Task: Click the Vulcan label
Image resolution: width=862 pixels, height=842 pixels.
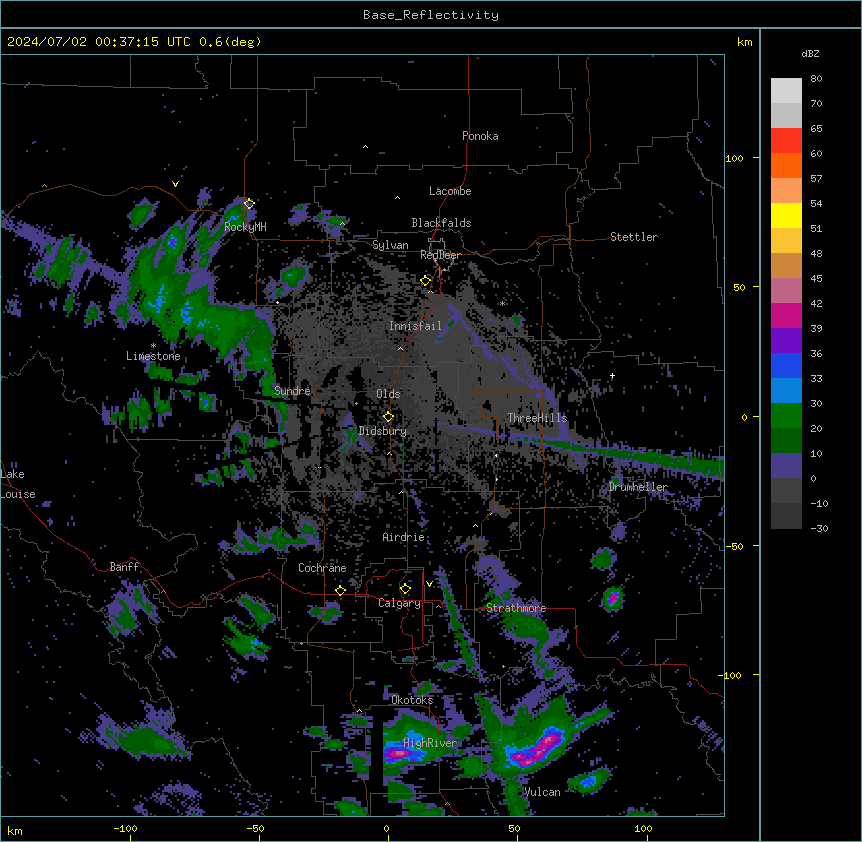Action: (x=542, y=792)
